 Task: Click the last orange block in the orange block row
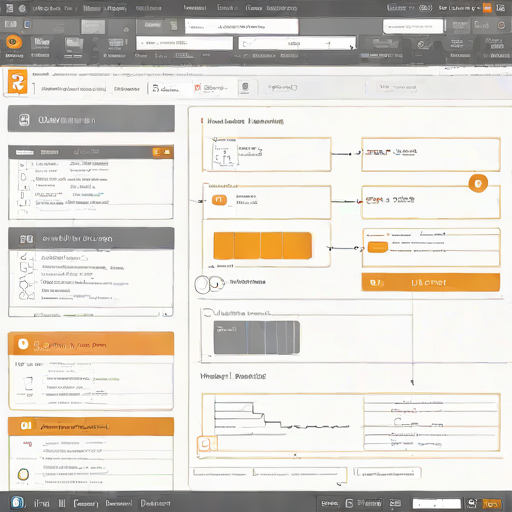tap(297, 246)
